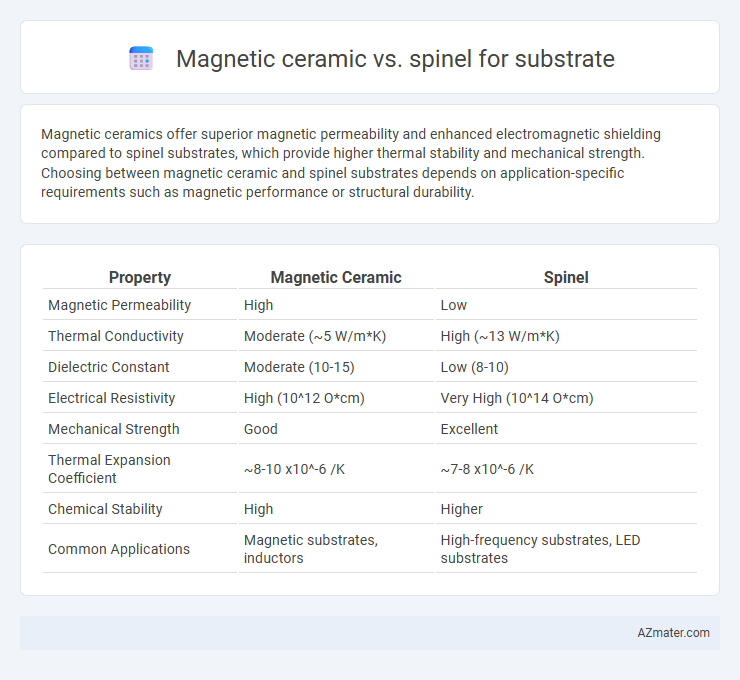The image size is (740, 680).
Task: Click 'High-frequency substrates, LED substrates' cell
Action: coord(540,549)
